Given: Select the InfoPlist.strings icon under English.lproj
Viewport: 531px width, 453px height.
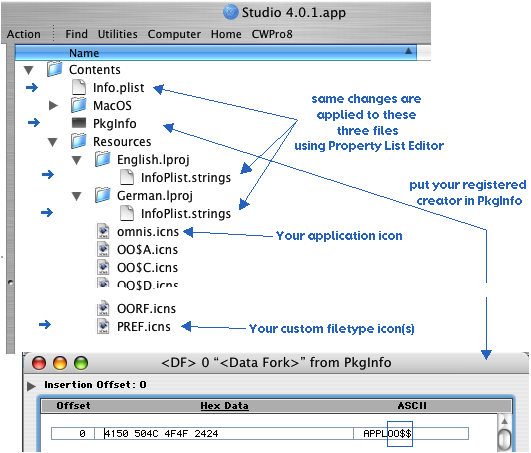Looking at the screenshot, I should (x=127, y=177).
